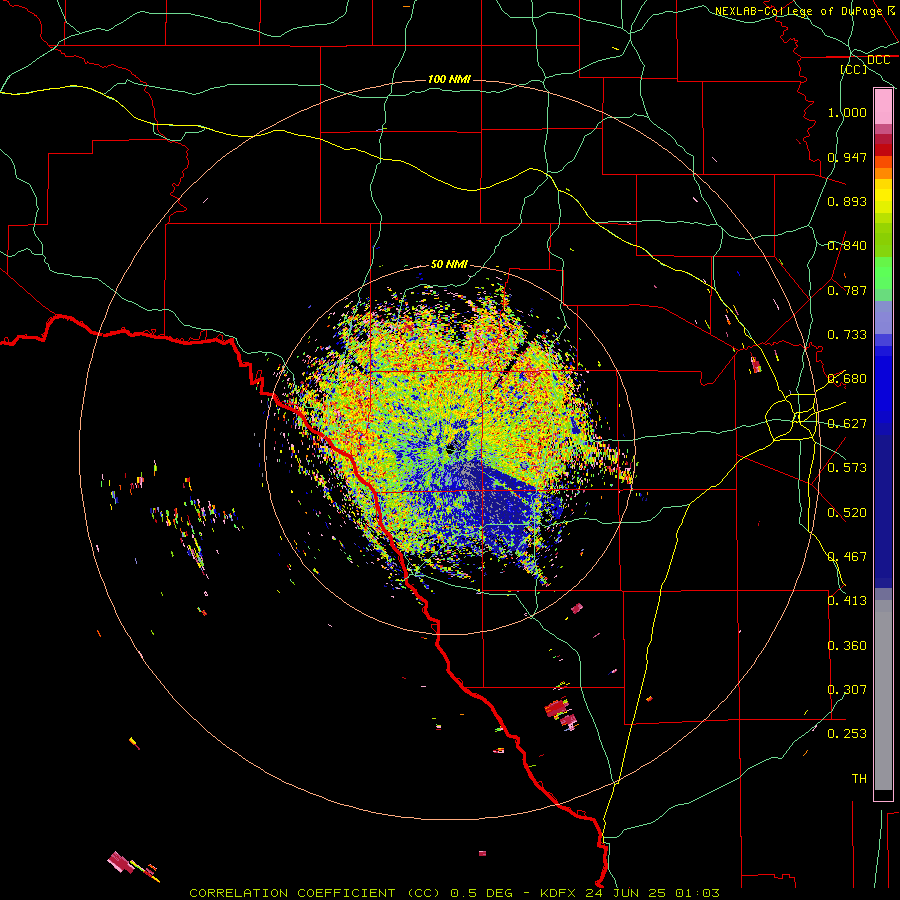Click the 0.840 value on the color scale
Screen dimensions: 900x900
[x=847, y=246]
